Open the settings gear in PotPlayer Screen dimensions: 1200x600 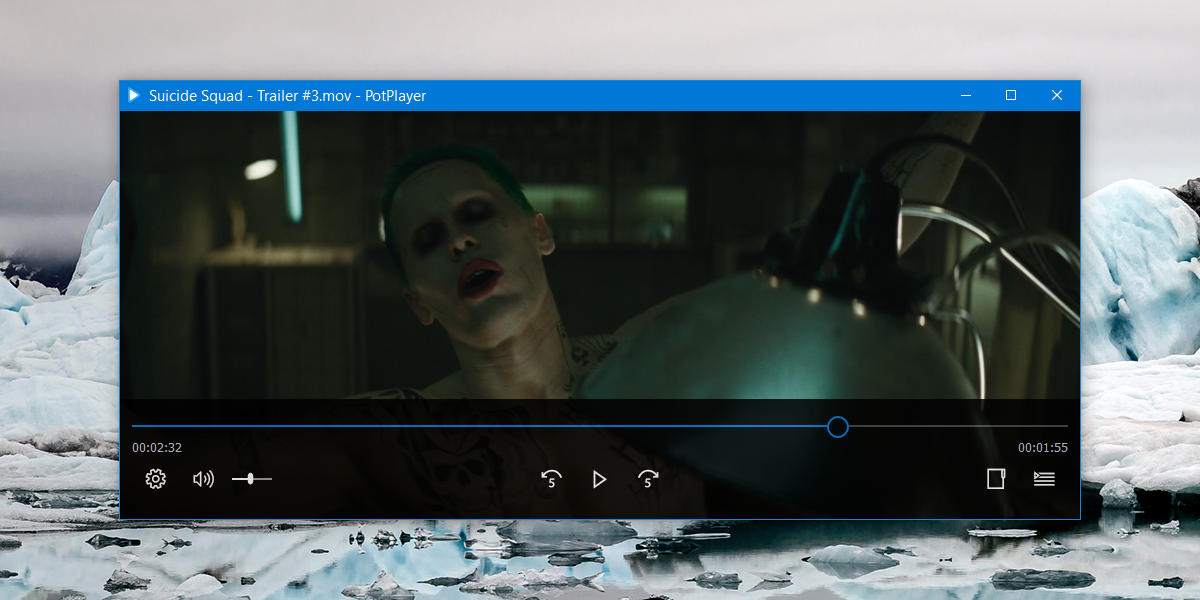tap(155, 479)
